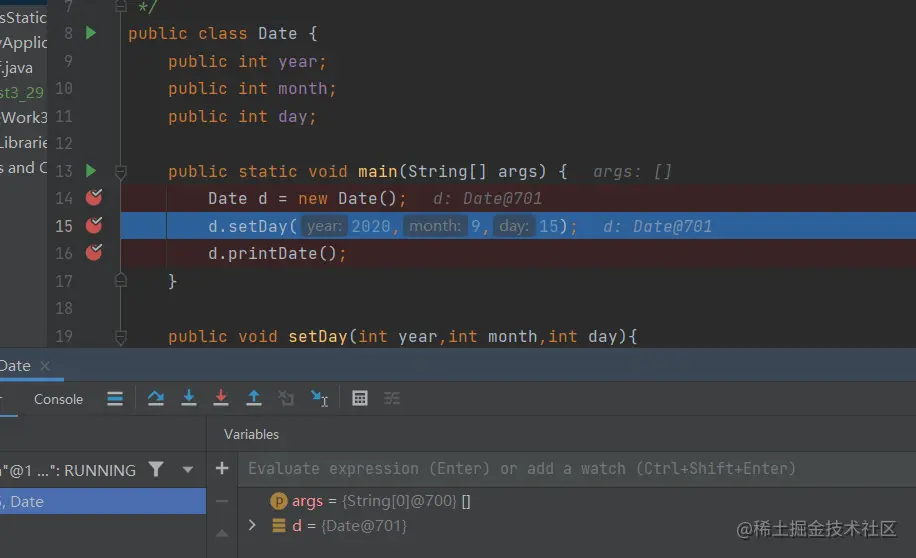916x558 pixels.
Task: Click the Run to Cursor button
Action: click(x=320, y=398)
